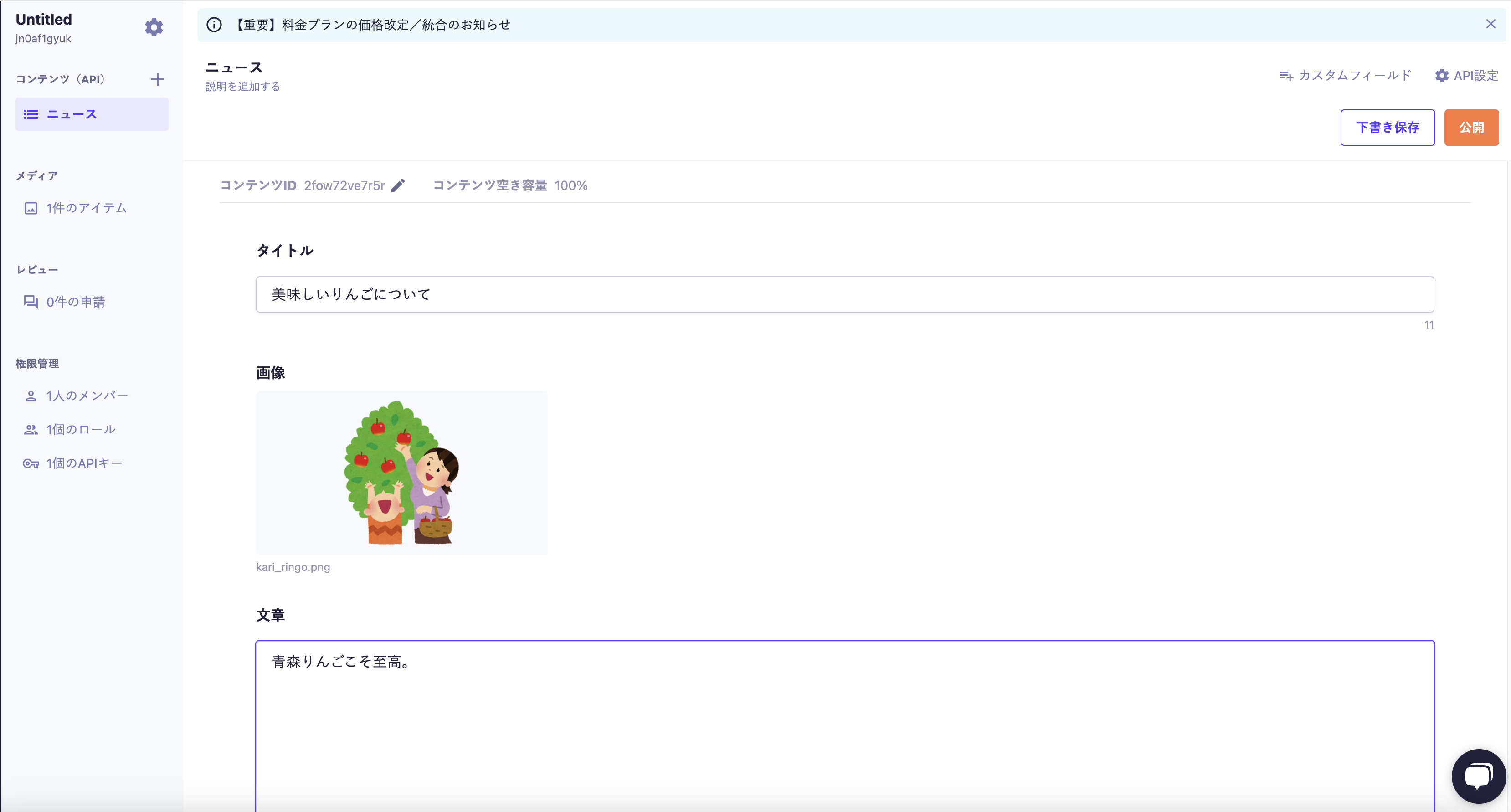Viewport: 1511px width, 812px height.
Task: Click the 1個のAPIキー label under 権限管理
Action: (84, 463)
